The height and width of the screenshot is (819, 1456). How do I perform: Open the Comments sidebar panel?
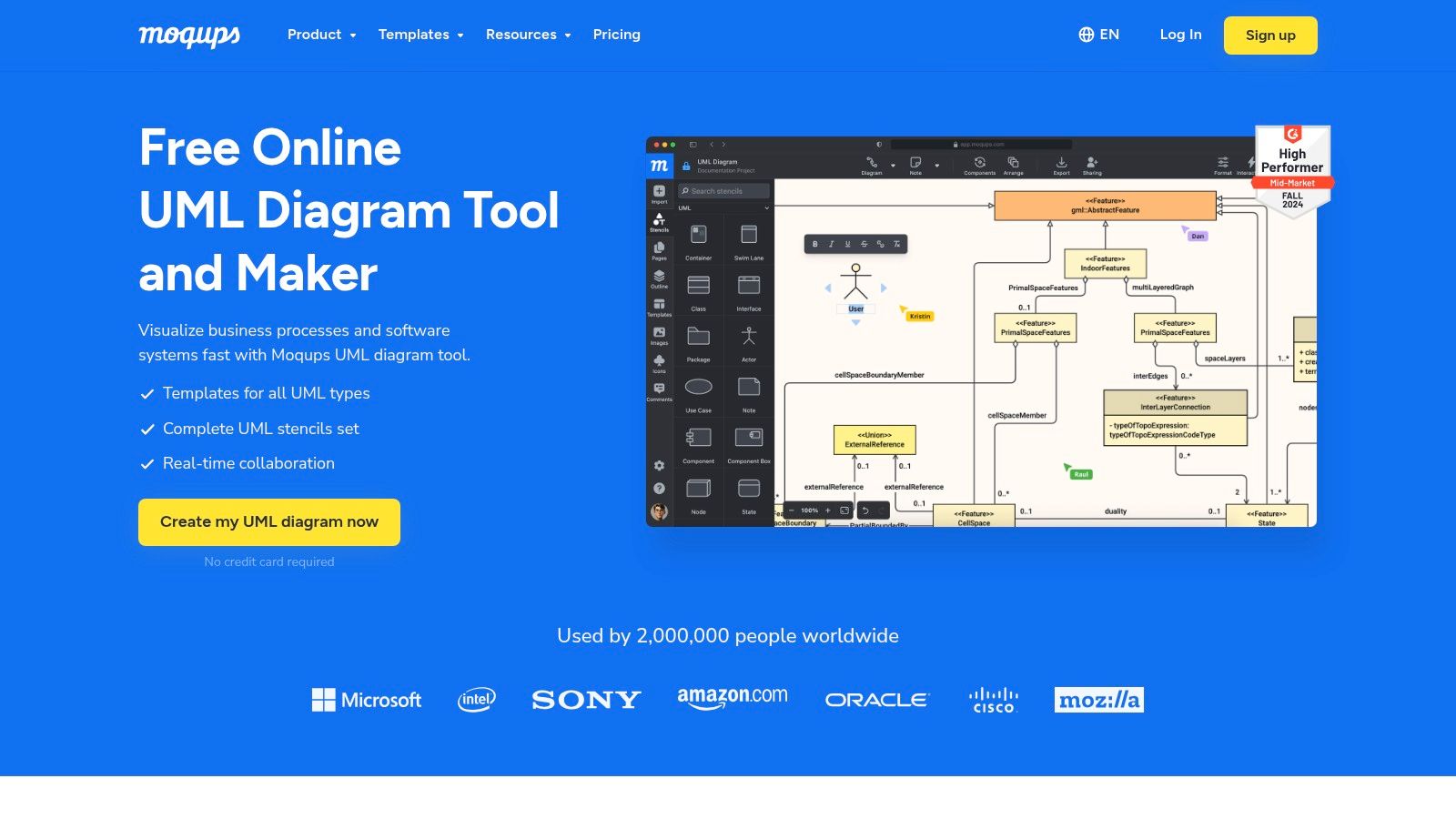[x=659, y=391]
